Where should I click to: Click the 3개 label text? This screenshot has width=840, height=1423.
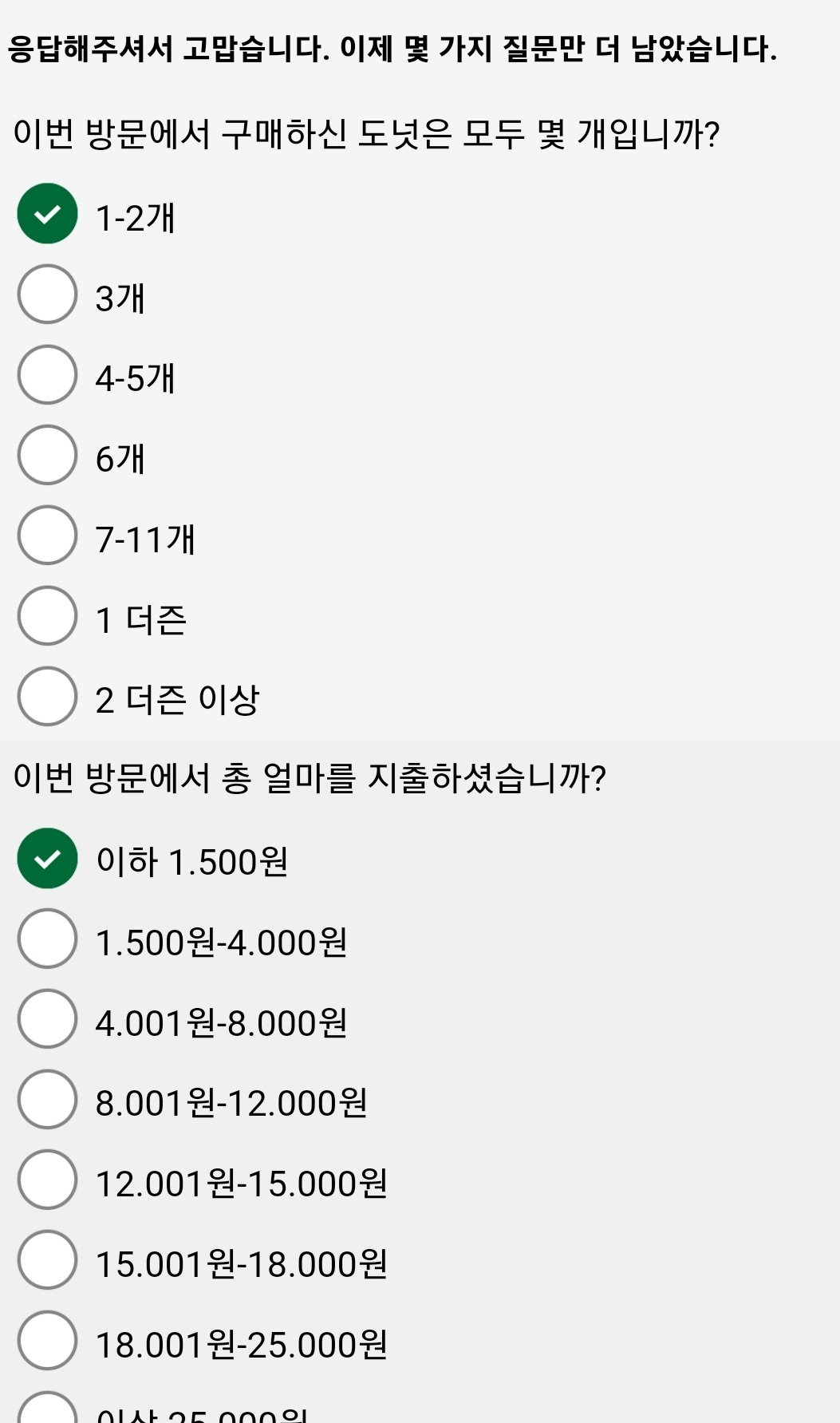[x=120, y=298]
